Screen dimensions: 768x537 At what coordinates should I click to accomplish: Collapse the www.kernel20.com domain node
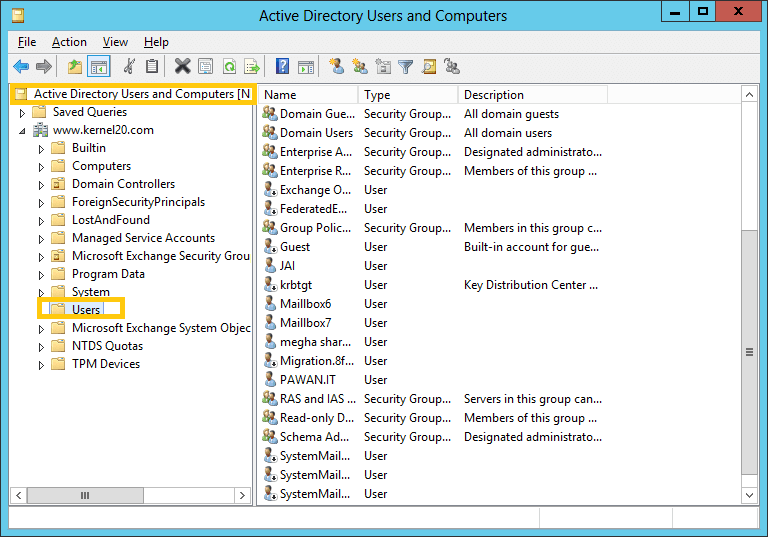click(x=22, y=131)
